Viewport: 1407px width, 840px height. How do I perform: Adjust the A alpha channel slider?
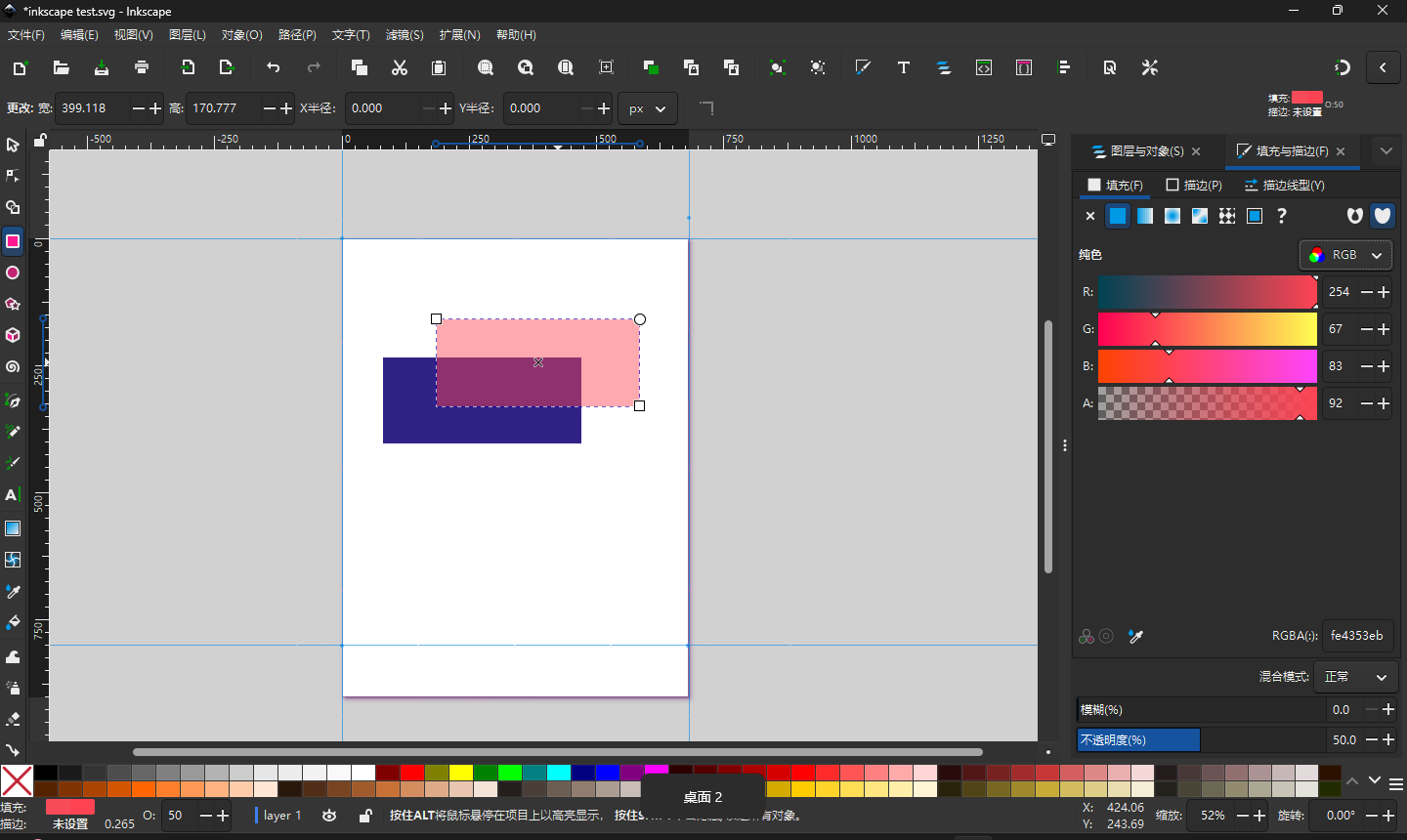(1208, 403)
